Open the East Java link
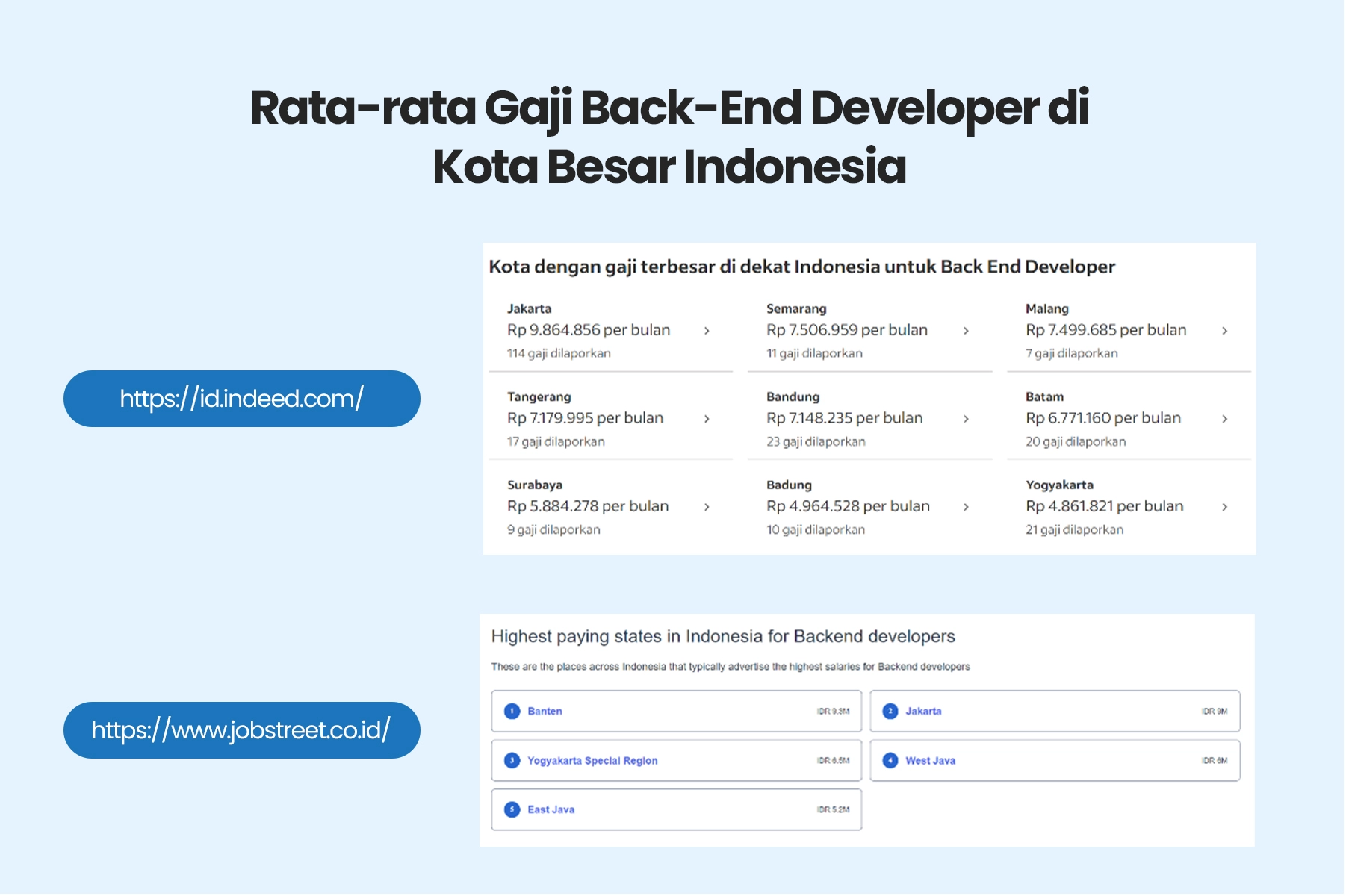This screenshot has width=1346, height=896. [551, 809]
